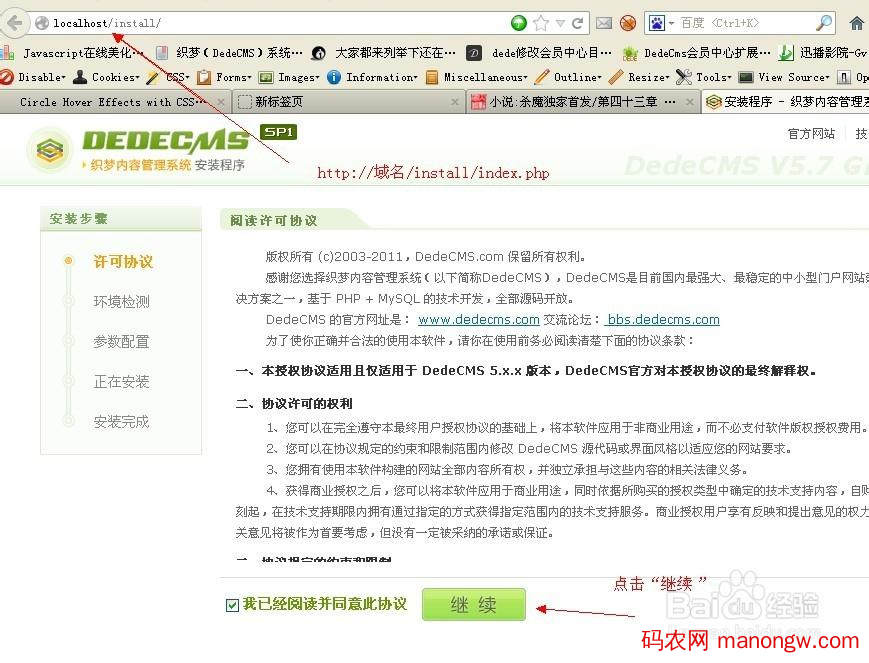Open the 迅播影院 bookmark
The width and height of the screenshot is (869, 663).
823,53
